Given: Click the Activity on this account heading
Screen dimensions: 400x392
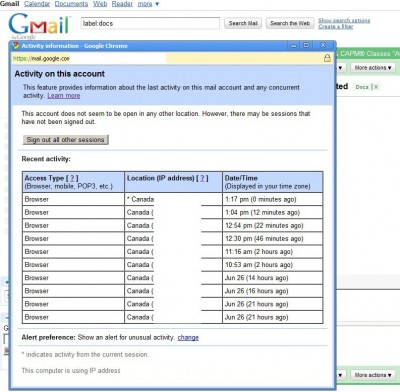Looking at the screenshot, I should click(x=60, y=74).
